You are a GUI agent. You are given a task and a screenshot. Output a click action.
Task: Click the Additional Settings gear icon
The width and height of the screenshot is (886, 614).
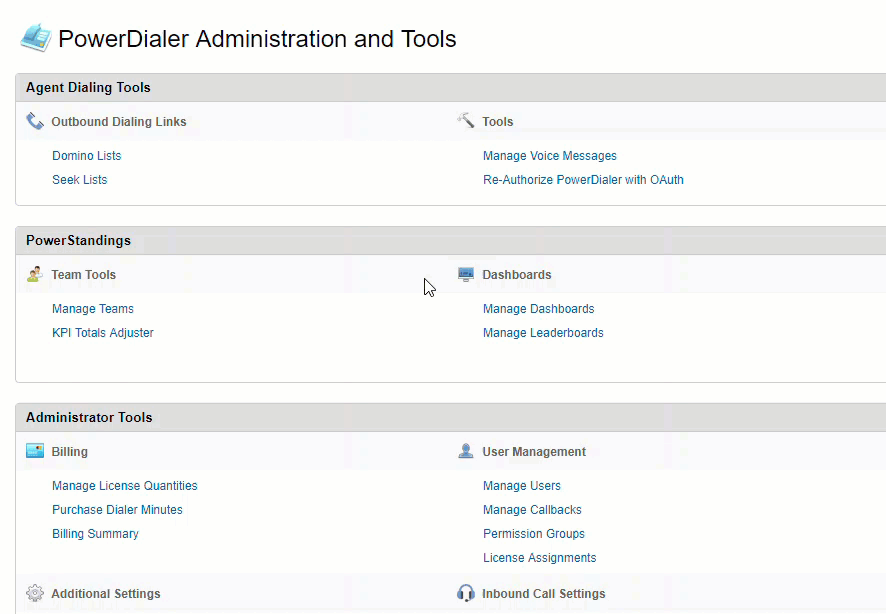[x=33, y=592]
